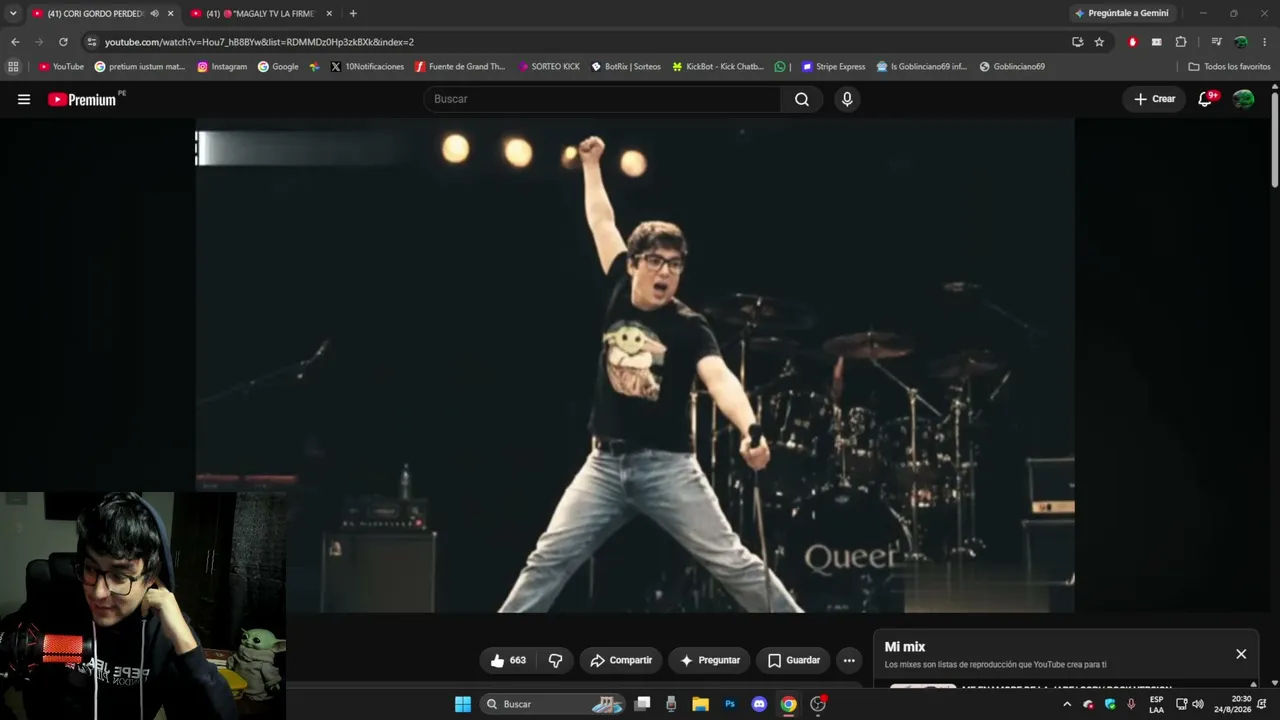Viewport: 1280px width, 720px height.
Task: Open the Google bookmark
Action: pyautogui.click(x=278, y=67)
